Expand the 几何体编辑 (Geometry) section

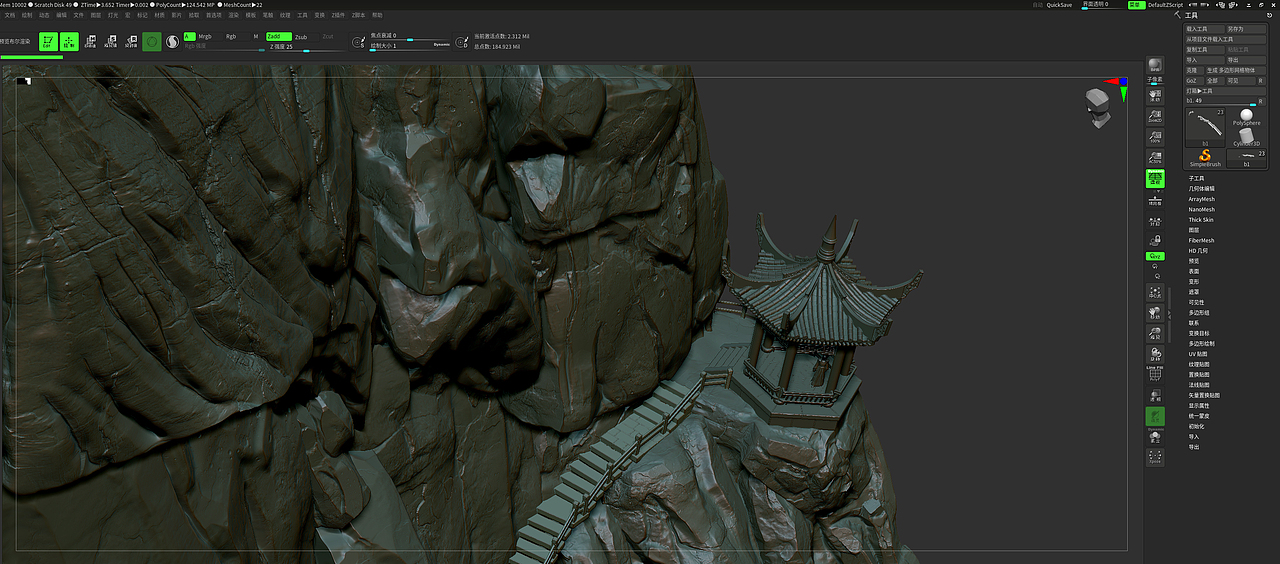[1201, 188]
